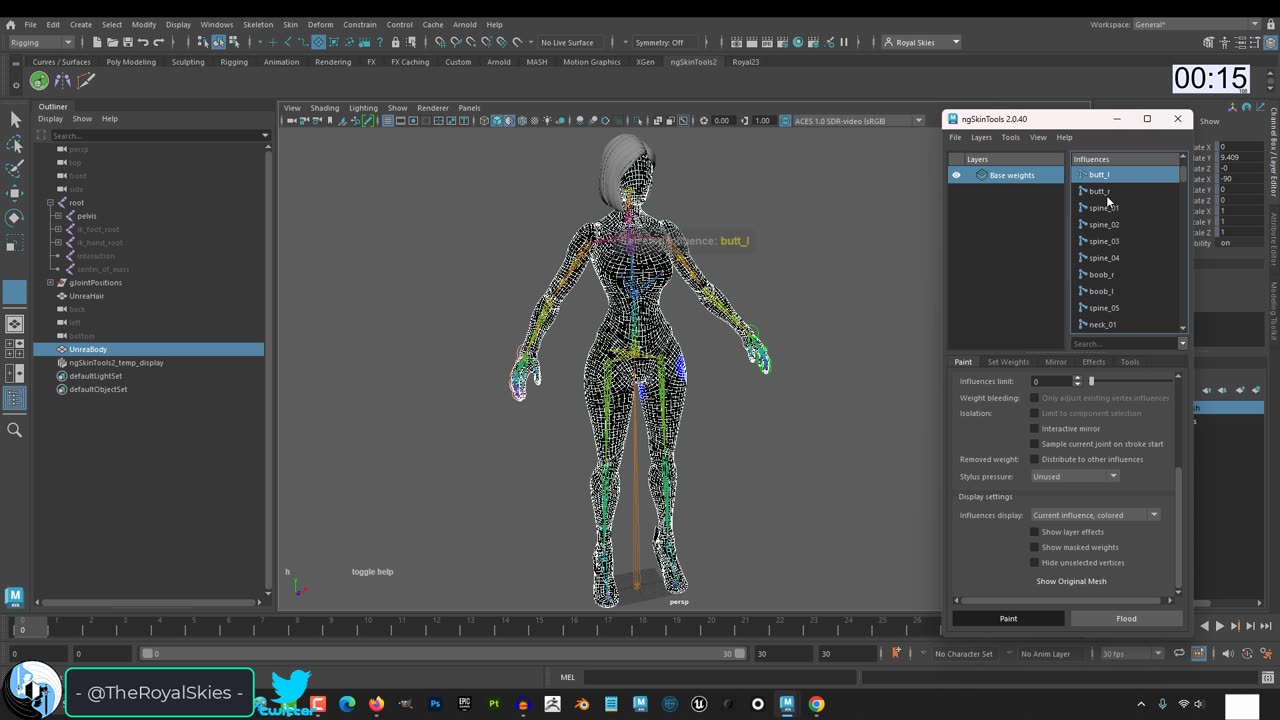Open Google Chrome from the taskbar
1280x720 pixels.
[817, 704]
